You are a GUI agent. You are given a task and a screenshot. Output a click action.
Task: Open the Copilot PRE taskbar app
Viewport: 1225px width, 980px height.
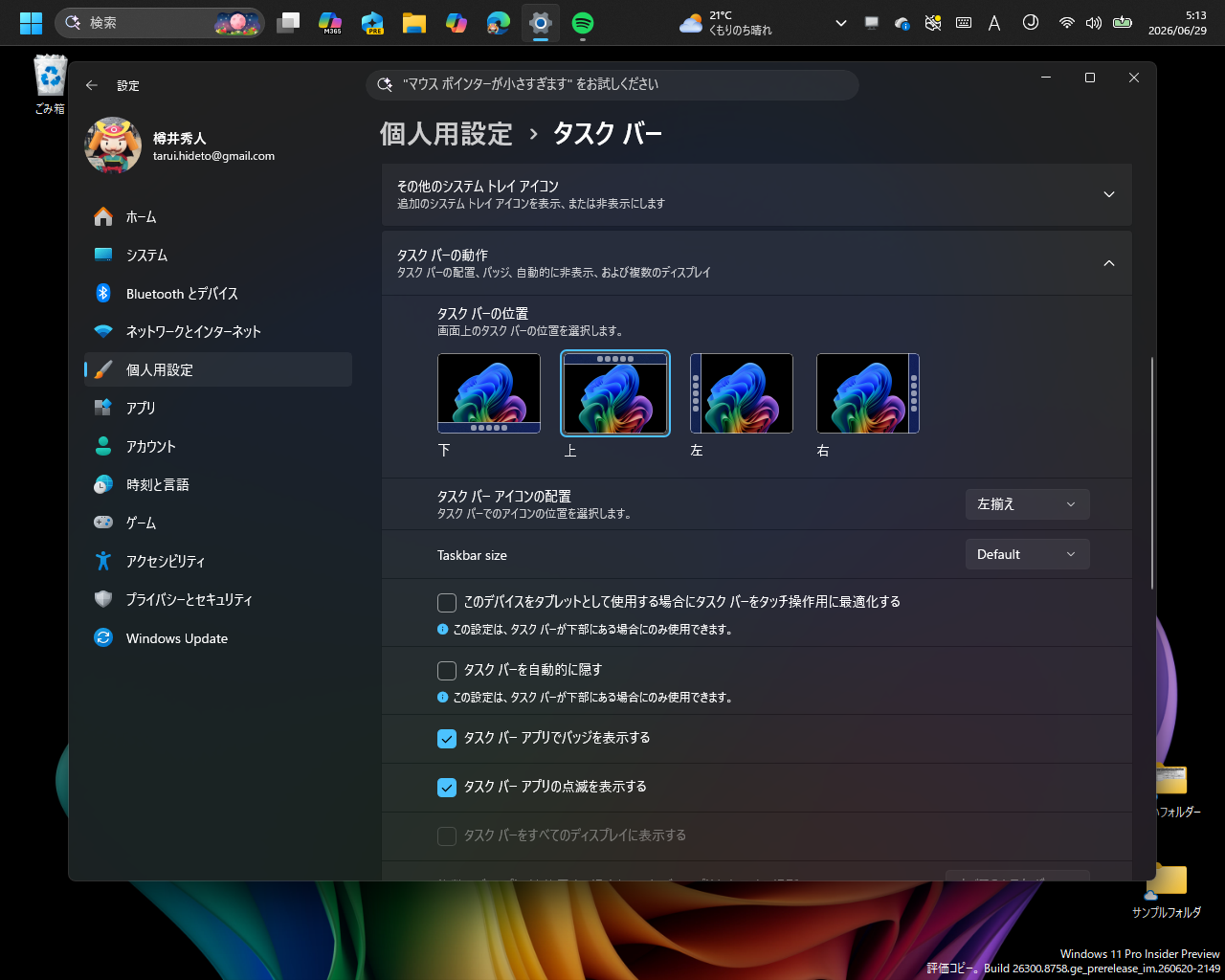coord(372,23)
